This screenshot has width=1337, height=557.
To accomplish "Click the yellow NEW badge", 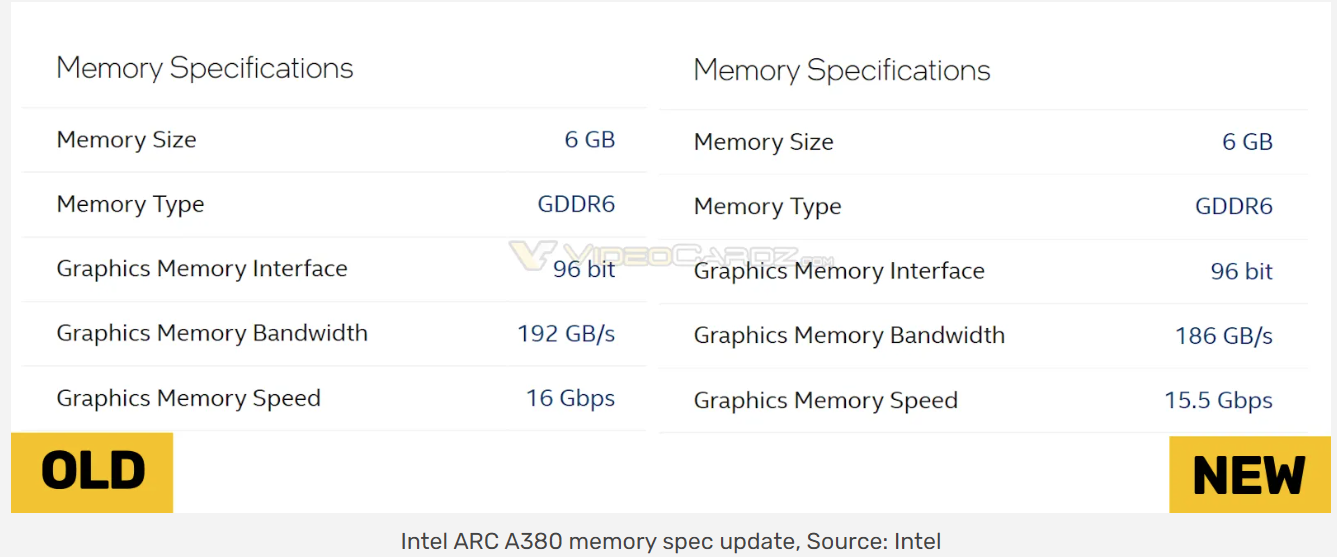I will [x=1249, y=475].
